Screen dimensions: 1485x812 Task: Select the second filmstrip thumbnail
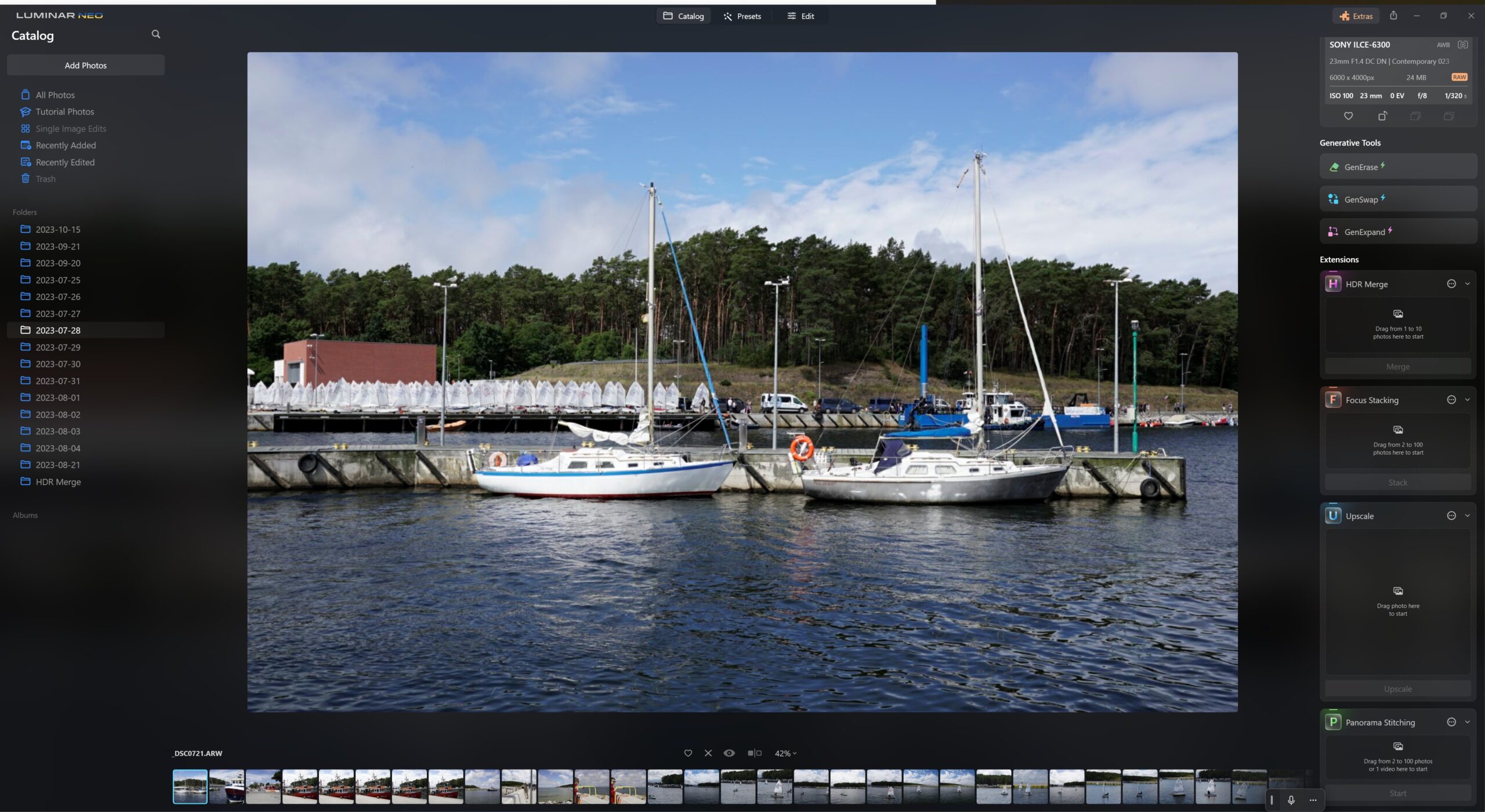pyautogui.click(x=226, y=786)
